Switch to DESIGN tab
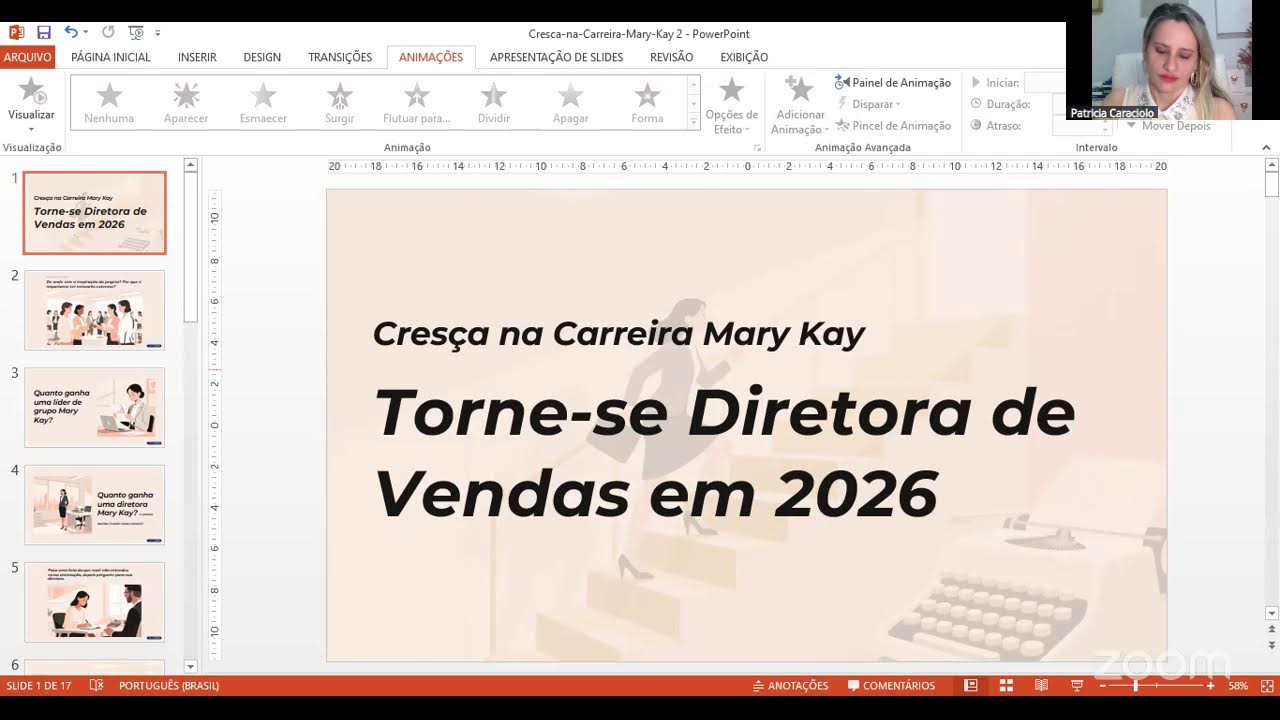 [262, 57]
